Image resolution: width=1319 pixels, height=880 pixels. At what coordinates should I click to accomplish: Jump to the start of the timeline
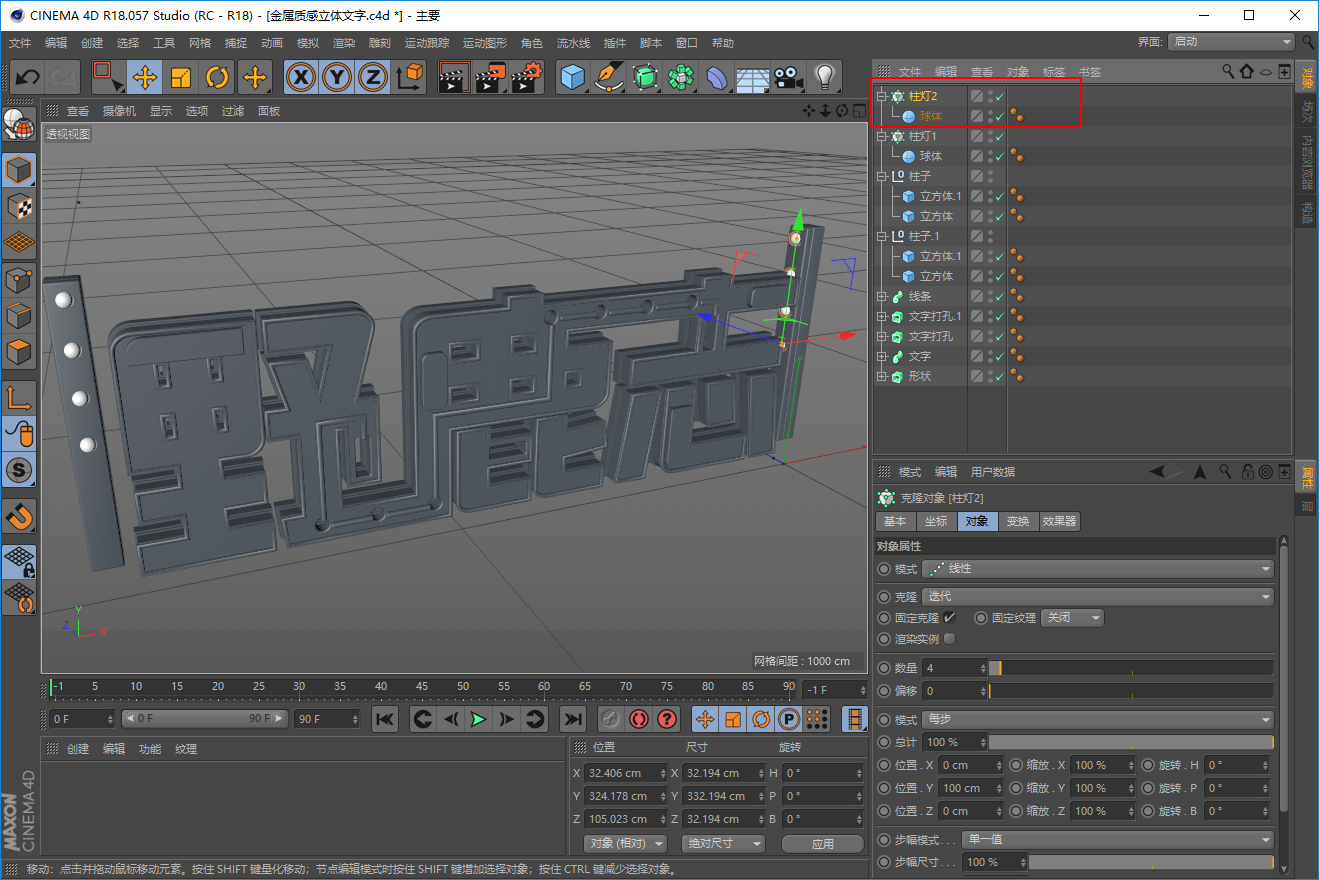coord(385,719)
